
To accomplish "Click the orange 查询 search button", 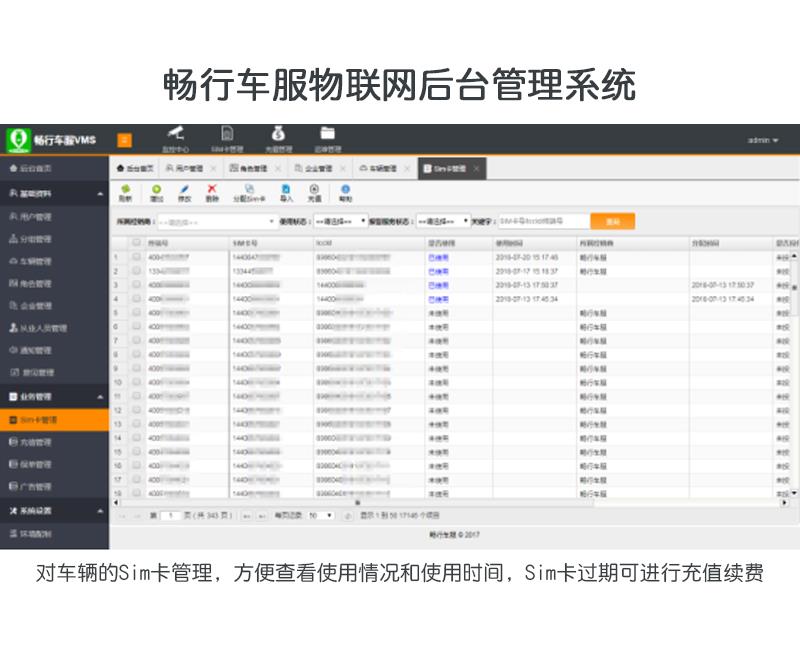I will (612, 222).
